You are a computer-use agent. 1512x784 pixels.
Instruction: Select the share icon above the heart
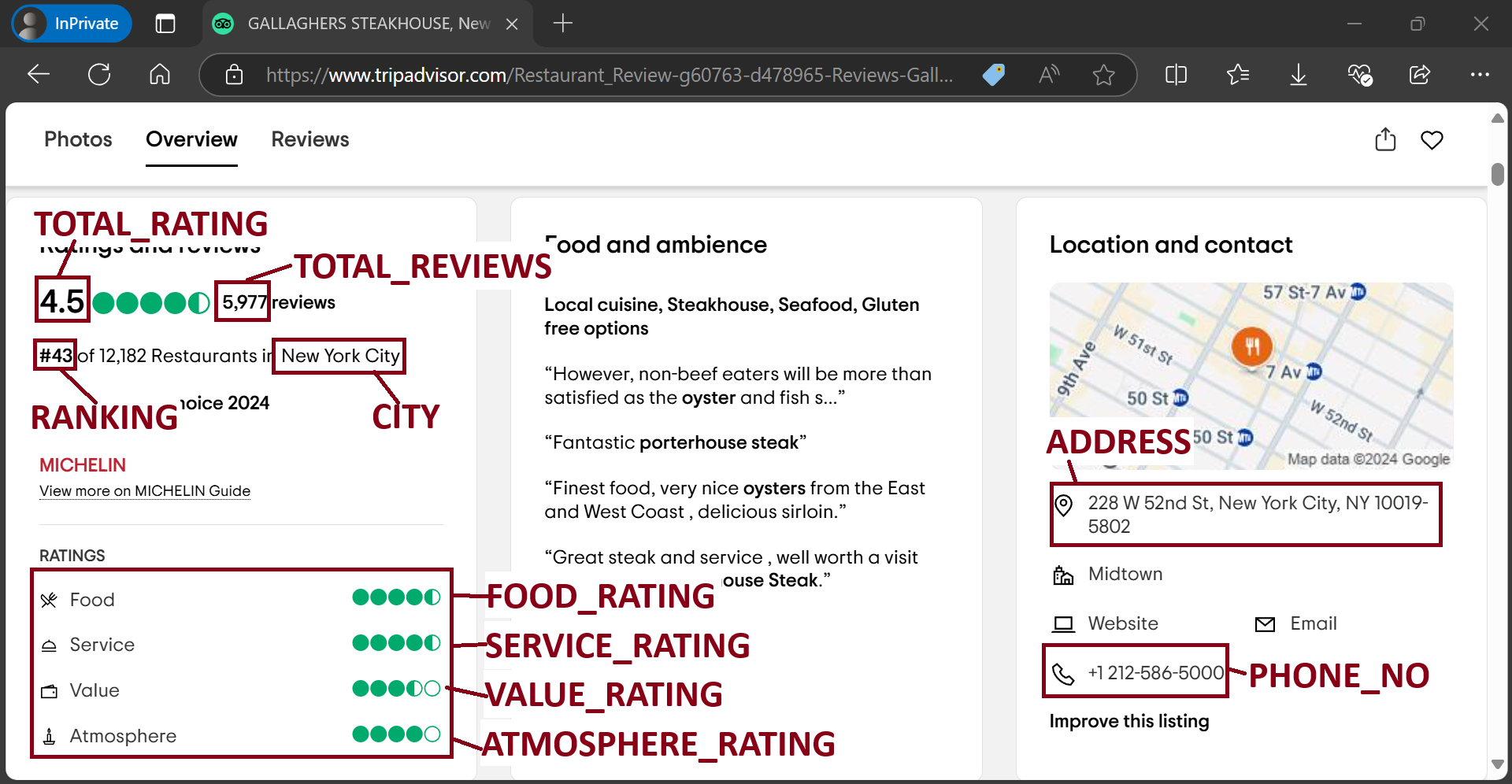(1386, 139)
